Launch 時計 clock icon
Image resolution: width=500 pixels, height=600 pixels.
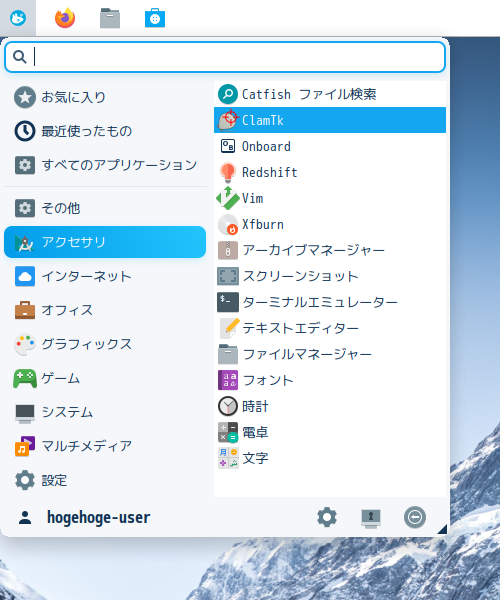pyautogui.click(x=228, y=406)
